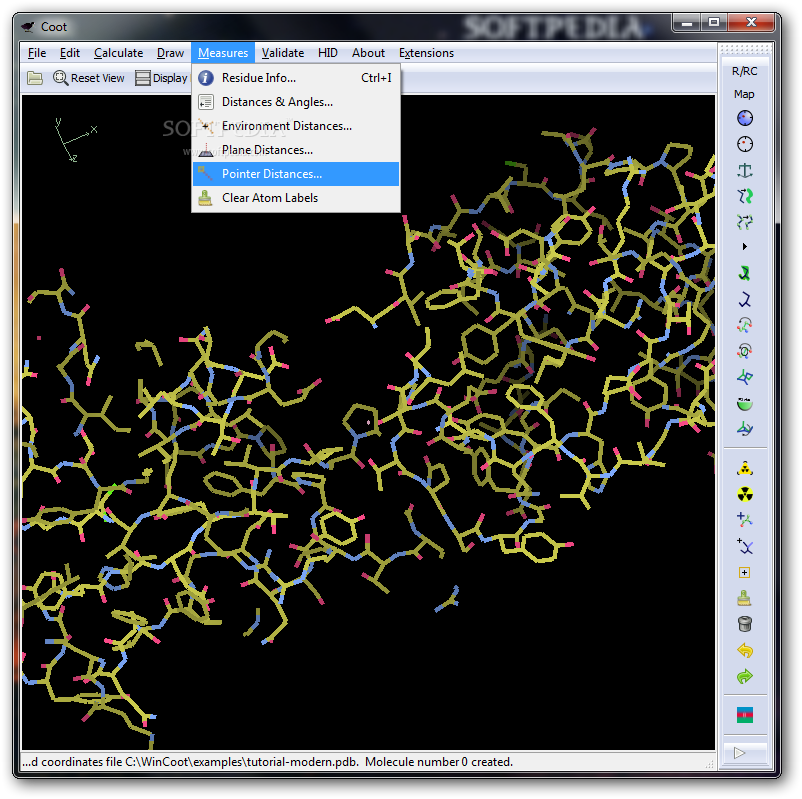
Task: Select Plane Distances... menu entry
Action: click(x=296, y=150)
